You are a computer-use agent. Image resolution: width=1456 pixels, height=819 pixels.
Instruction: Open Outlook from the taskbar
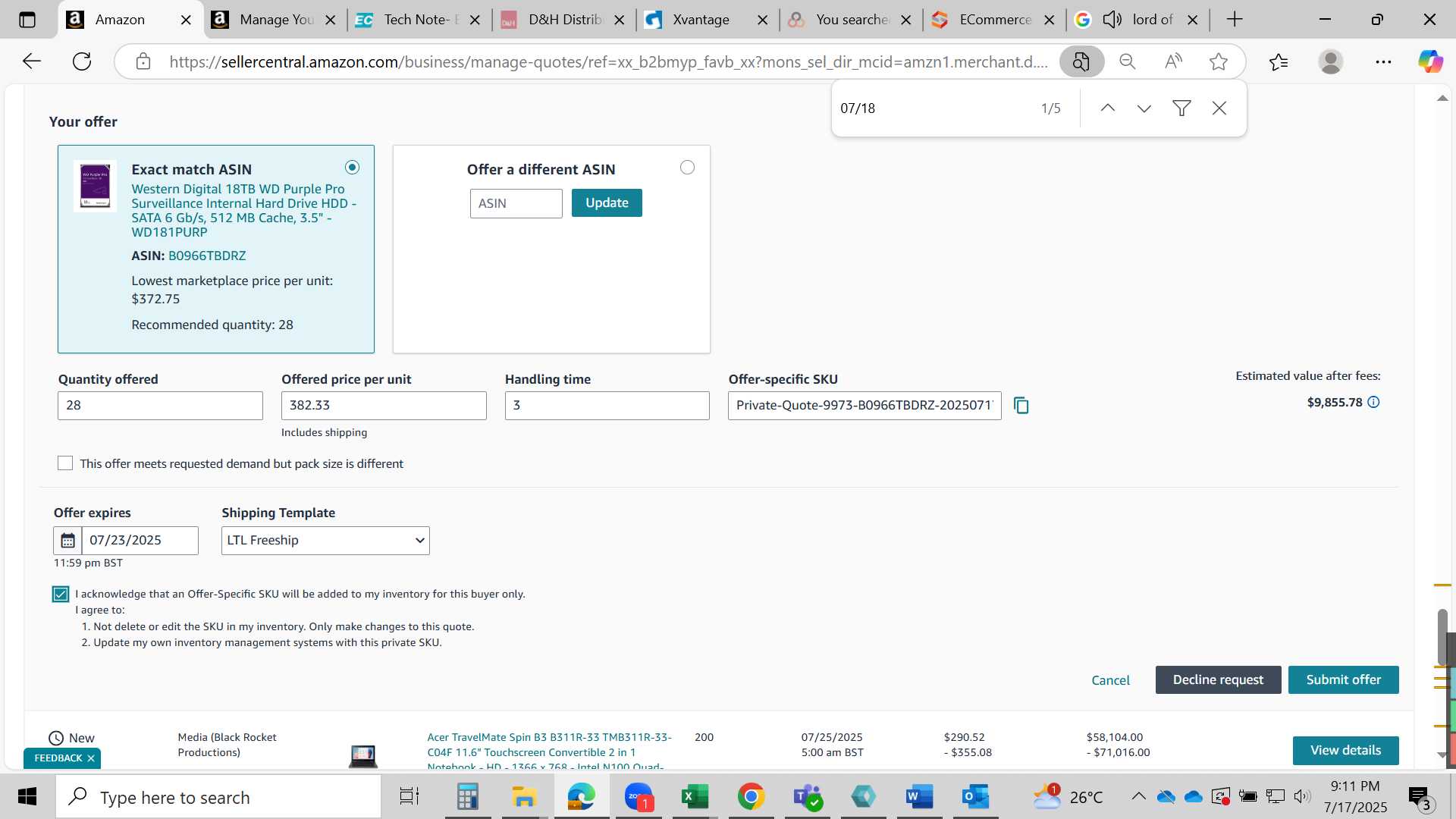pyautogui.click(x=975, y=797)
